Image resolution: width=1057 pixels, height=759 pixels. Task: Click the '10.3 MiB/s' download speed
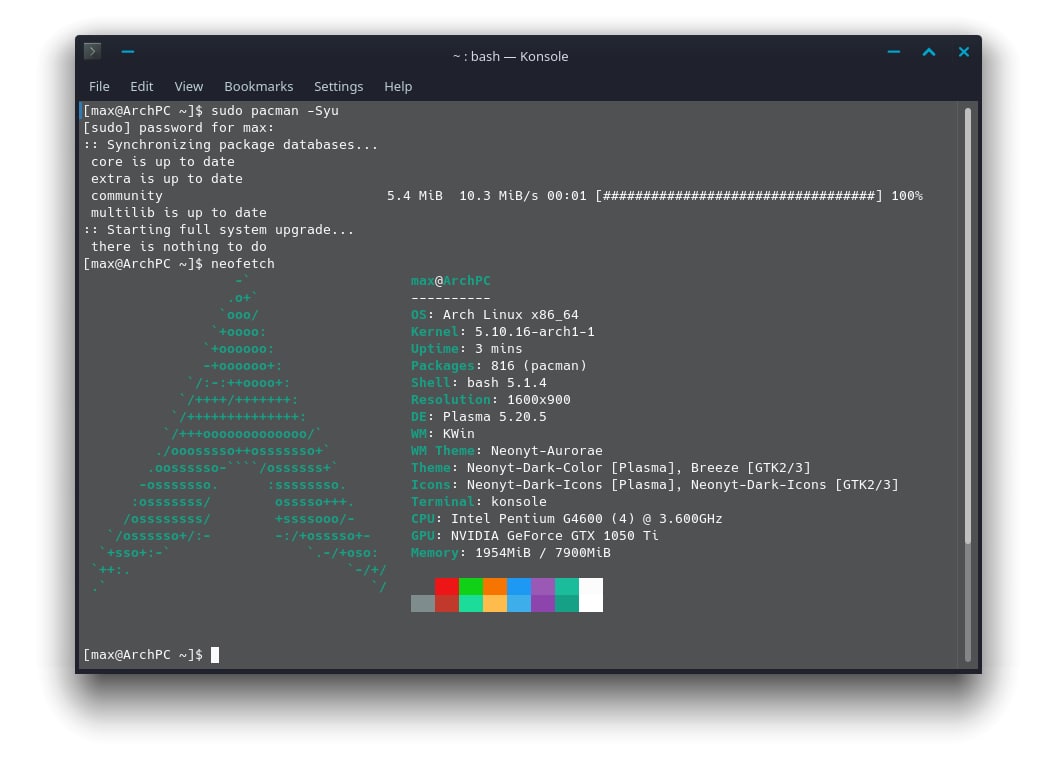point(499,195)
